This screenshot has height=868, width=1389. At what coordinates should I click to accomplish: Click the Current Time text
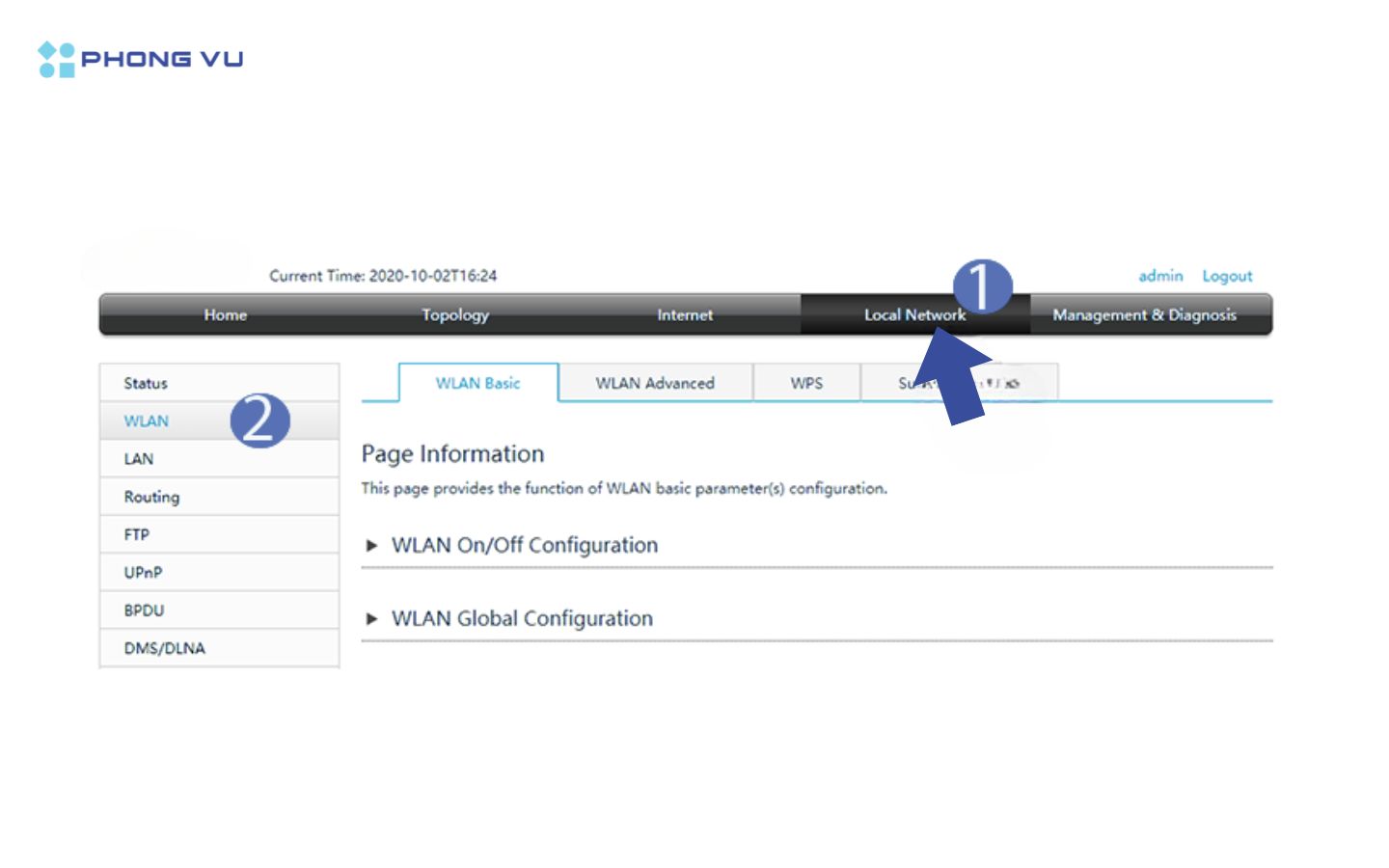pyautogui.click(x=383, y=276)
